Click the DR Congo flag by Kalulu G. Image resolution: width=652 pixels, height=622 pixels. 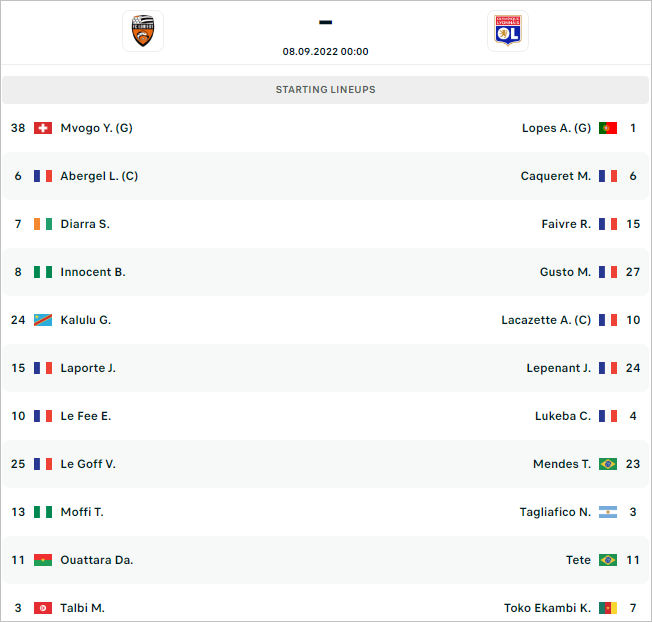pos(43,320)
